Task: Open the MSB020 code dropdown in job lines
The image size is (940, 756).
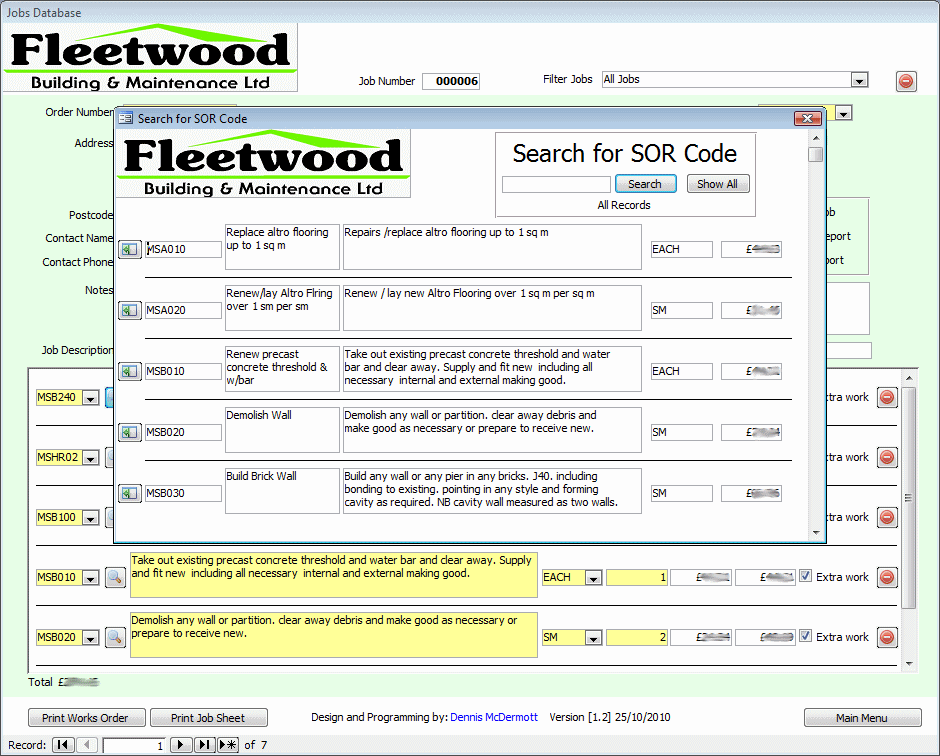Action: (x=91, y=637)
